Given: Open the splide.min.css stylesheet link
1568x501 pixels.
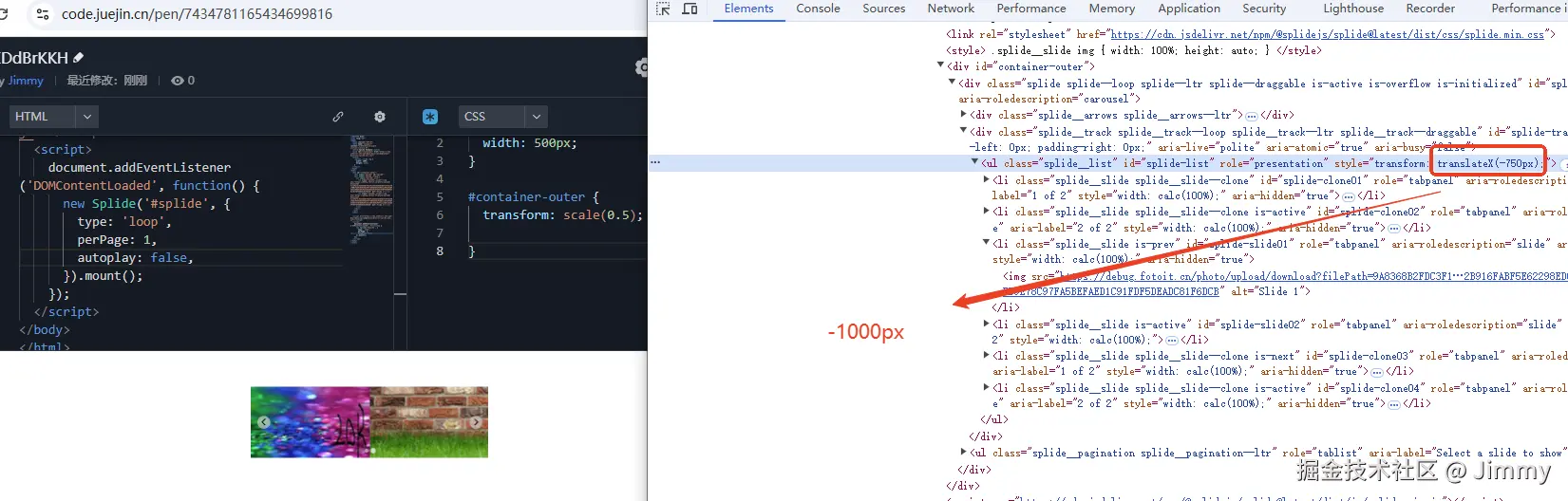Looking at the screenshot, I should (1328, 34).
